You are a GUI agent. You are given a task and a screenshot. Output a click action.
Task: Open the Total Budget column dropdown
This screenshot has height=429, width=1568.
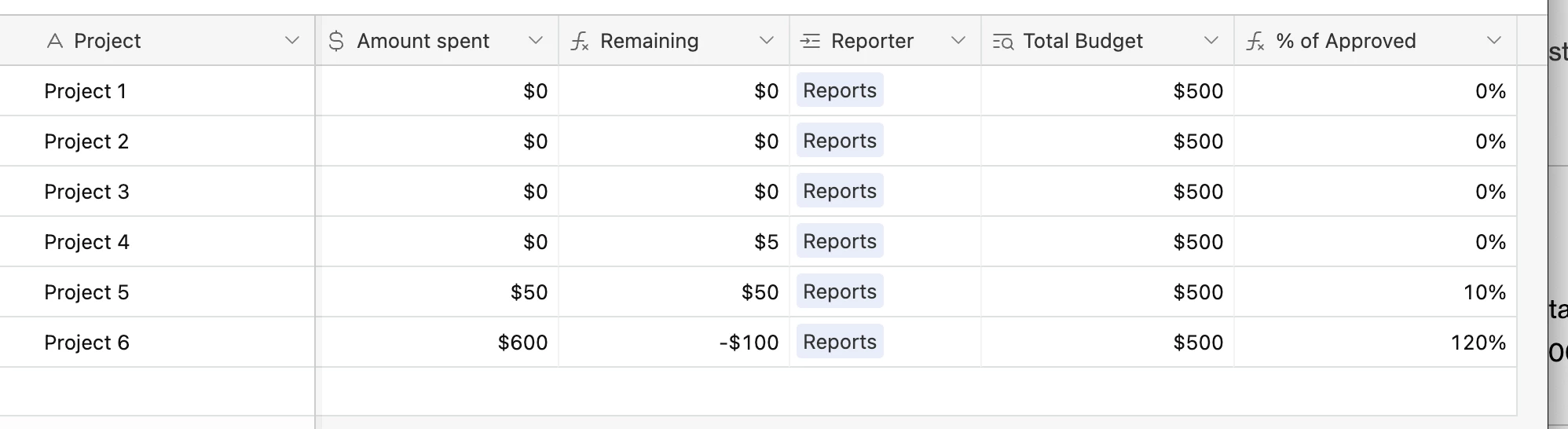pyautogui.click(x=1211, y=40)
